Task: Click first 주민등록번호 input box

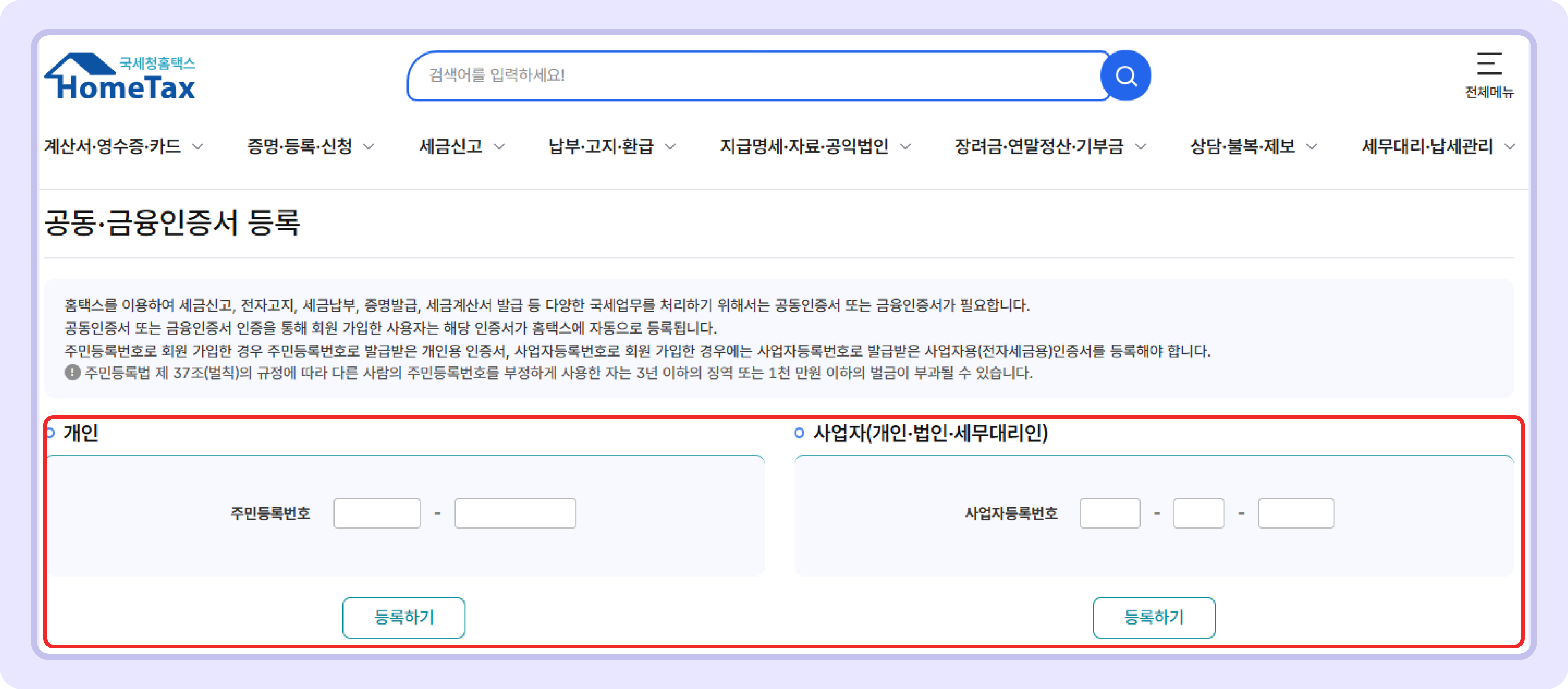Action: 377,514
